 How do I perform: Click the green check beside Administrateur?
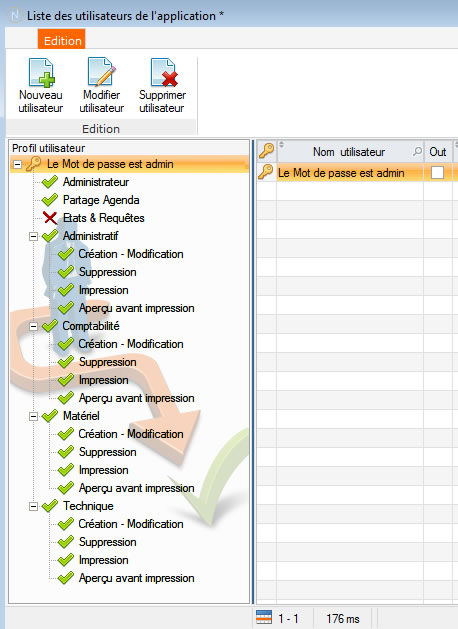pyautogui.click(x=50, y=182)
